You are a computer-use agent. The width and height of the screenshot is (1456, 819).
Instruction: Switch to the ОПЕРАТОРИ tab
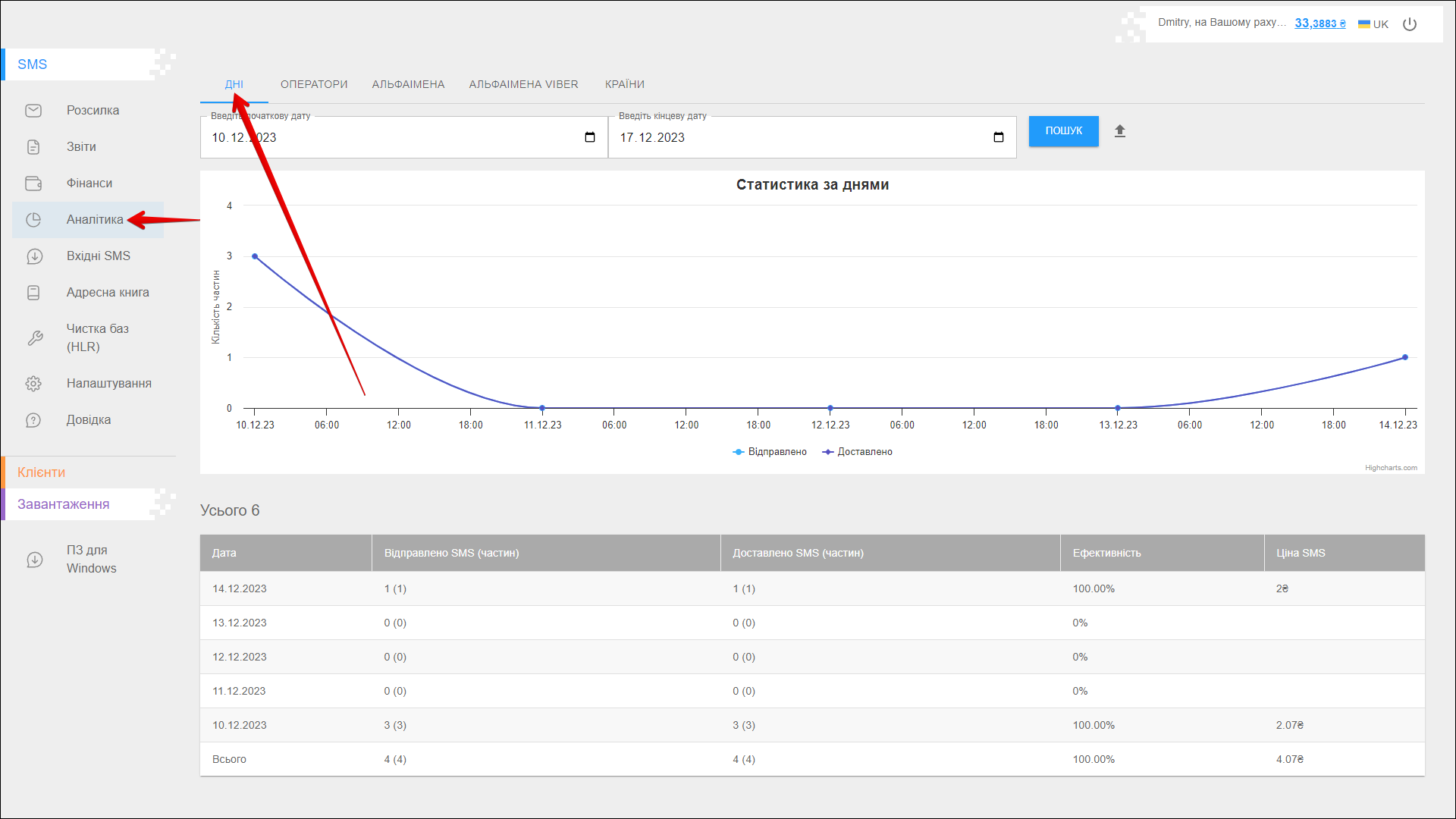[314, 84]
